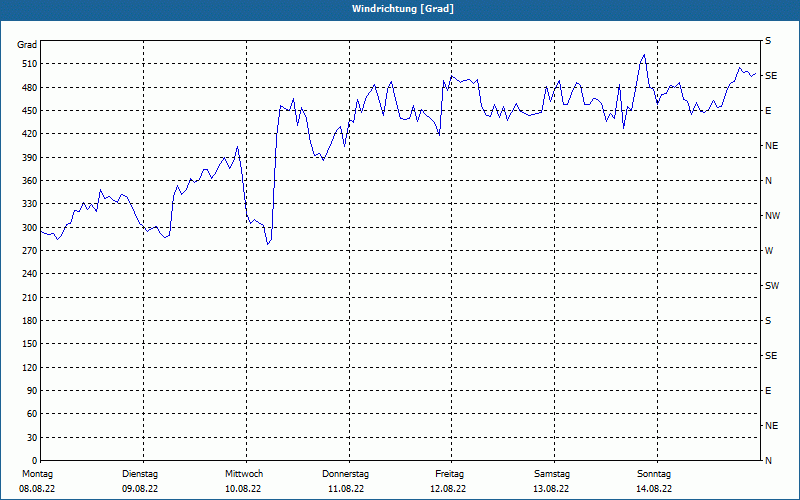Select the 390 y-axis value
The width and height of the screenshot is (800, 500).
[x=29, y=158]
